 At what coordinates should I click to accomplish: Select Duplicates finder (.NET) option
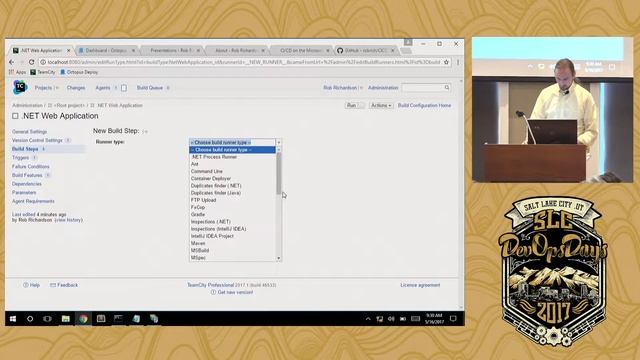tap(233, 186)
